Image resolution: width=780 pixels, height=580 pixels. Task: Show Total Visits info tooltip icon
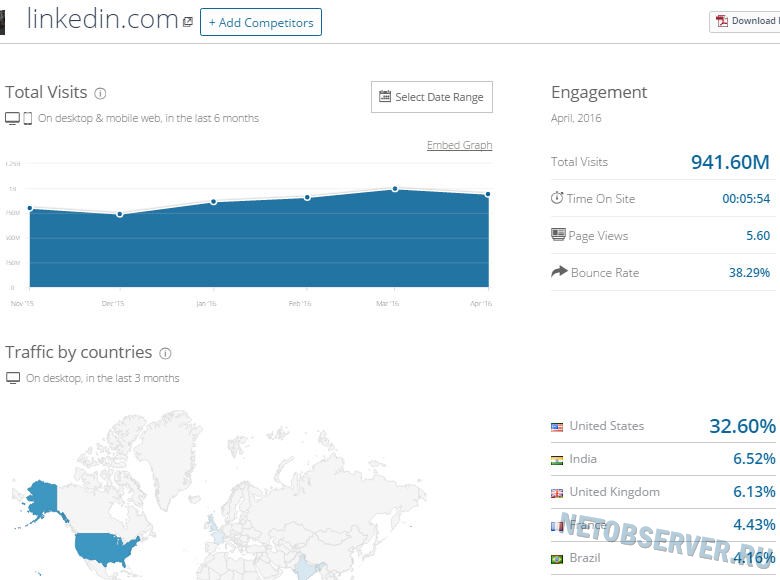[100, 94]
